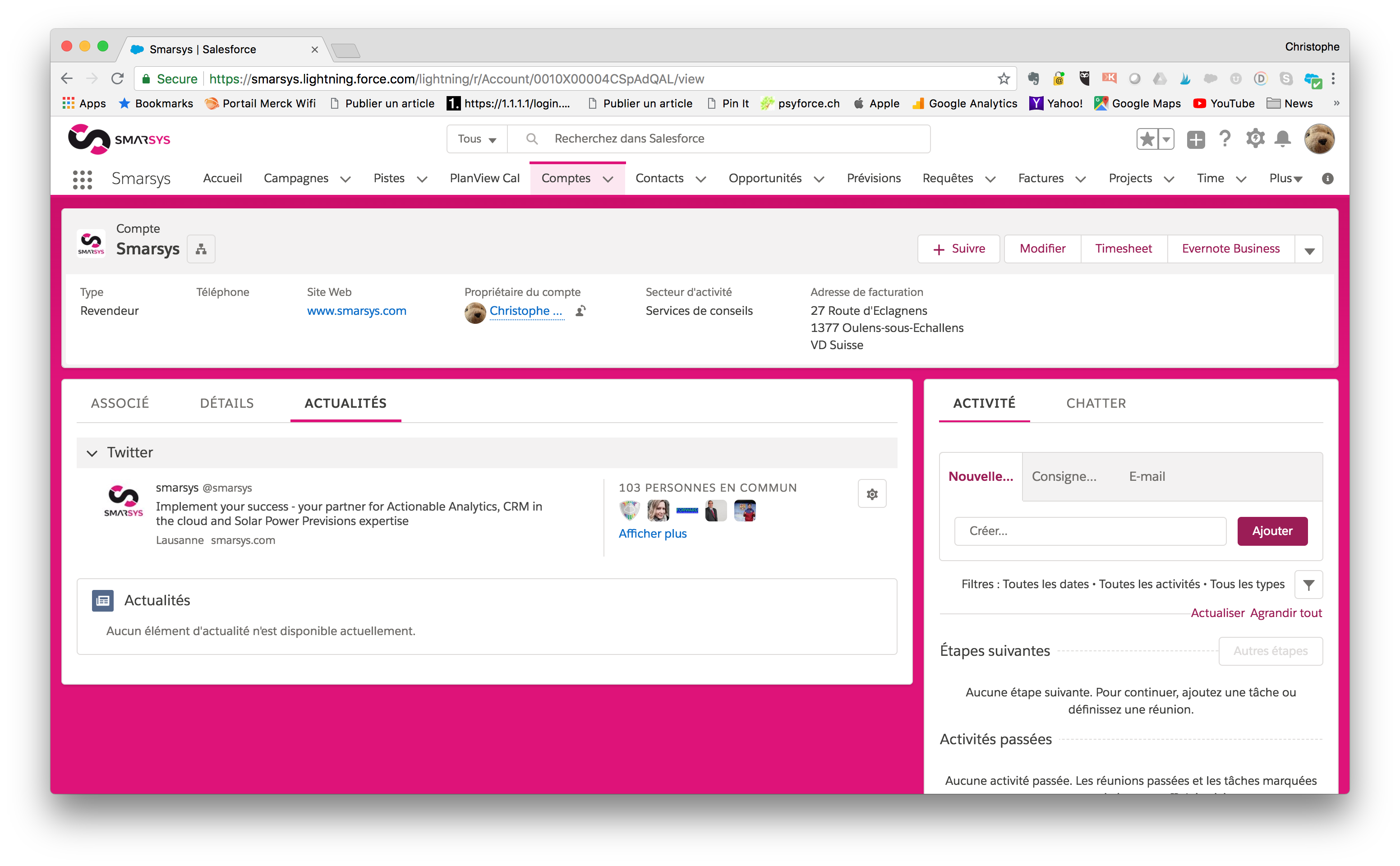The height and width of the screenshot is (866, 1400).
Task: Open the News bookmarks folder
Action: coord(1290,104)
